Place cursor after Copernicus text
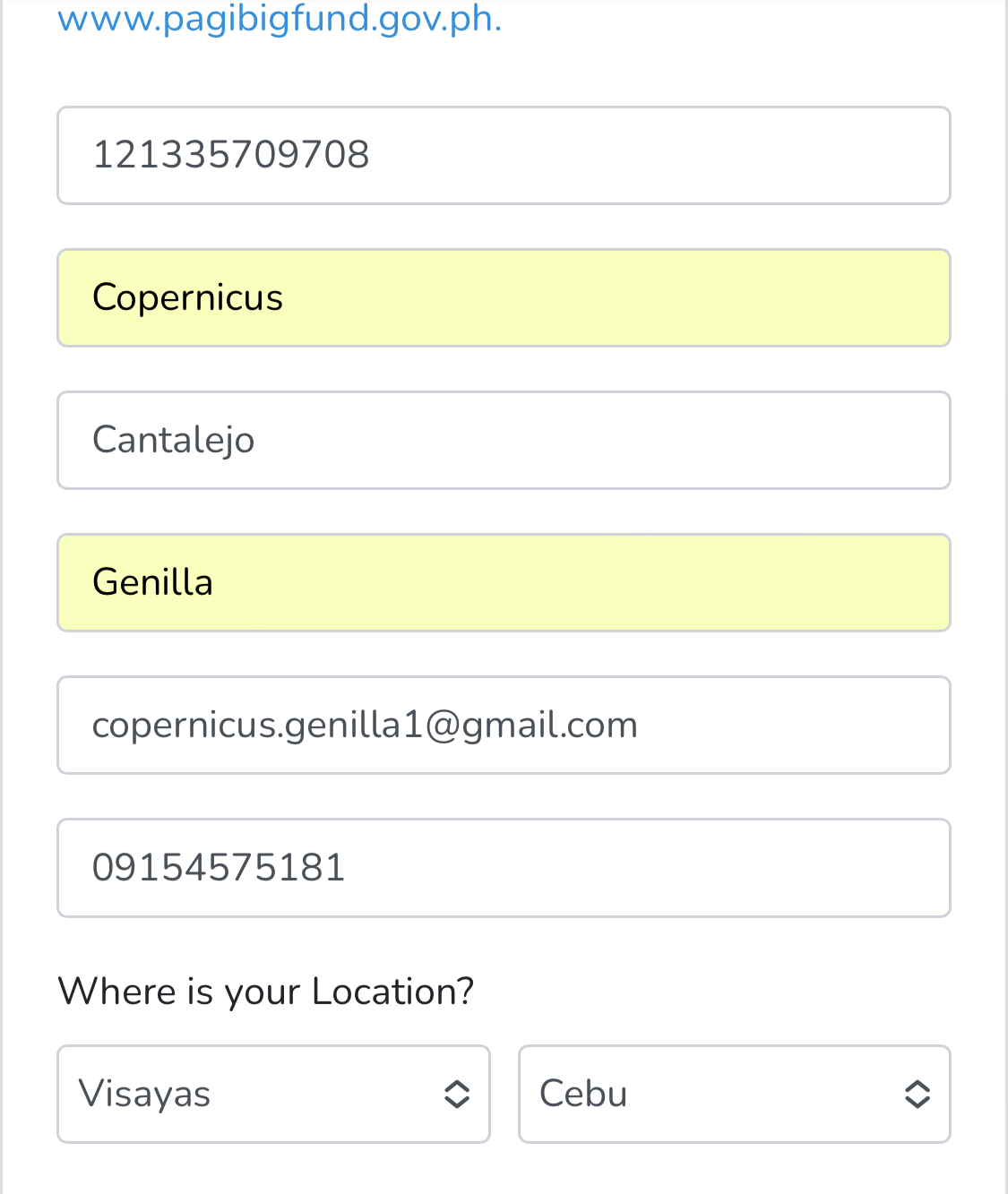1008x1194 pixels. (x=287, y=297)
